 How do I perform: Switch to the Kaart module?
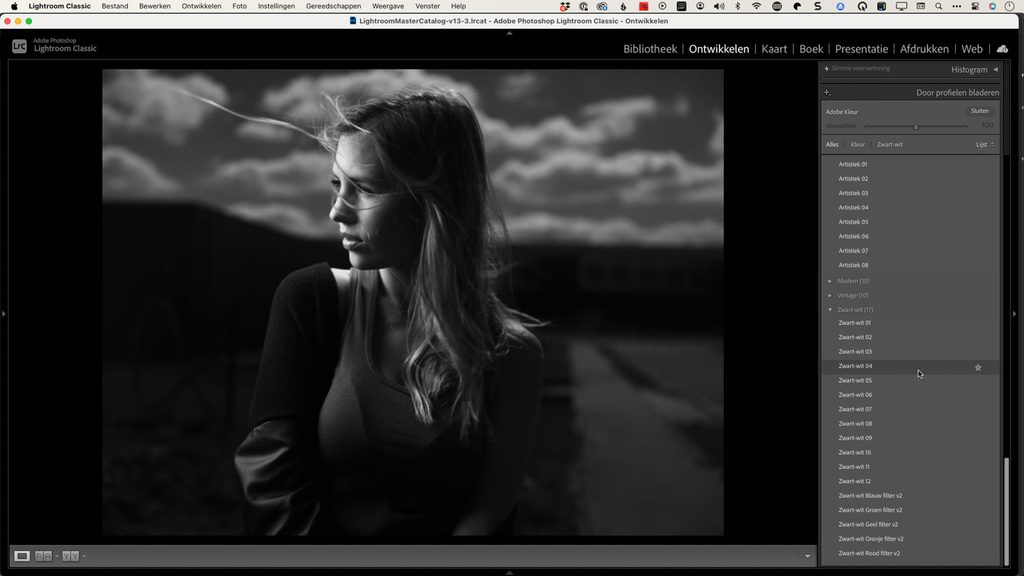774,49
